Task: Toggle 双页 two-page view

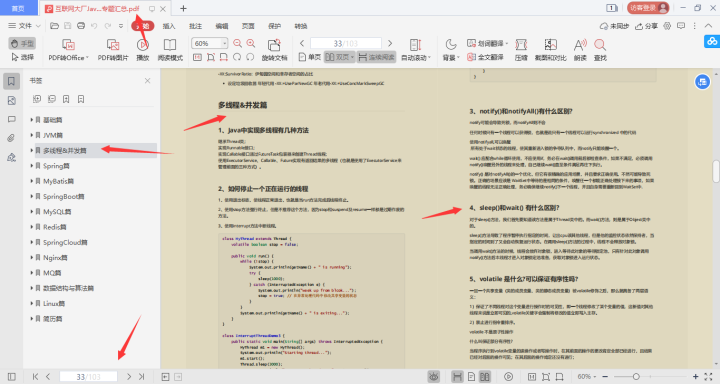Action: click(339, 57)
